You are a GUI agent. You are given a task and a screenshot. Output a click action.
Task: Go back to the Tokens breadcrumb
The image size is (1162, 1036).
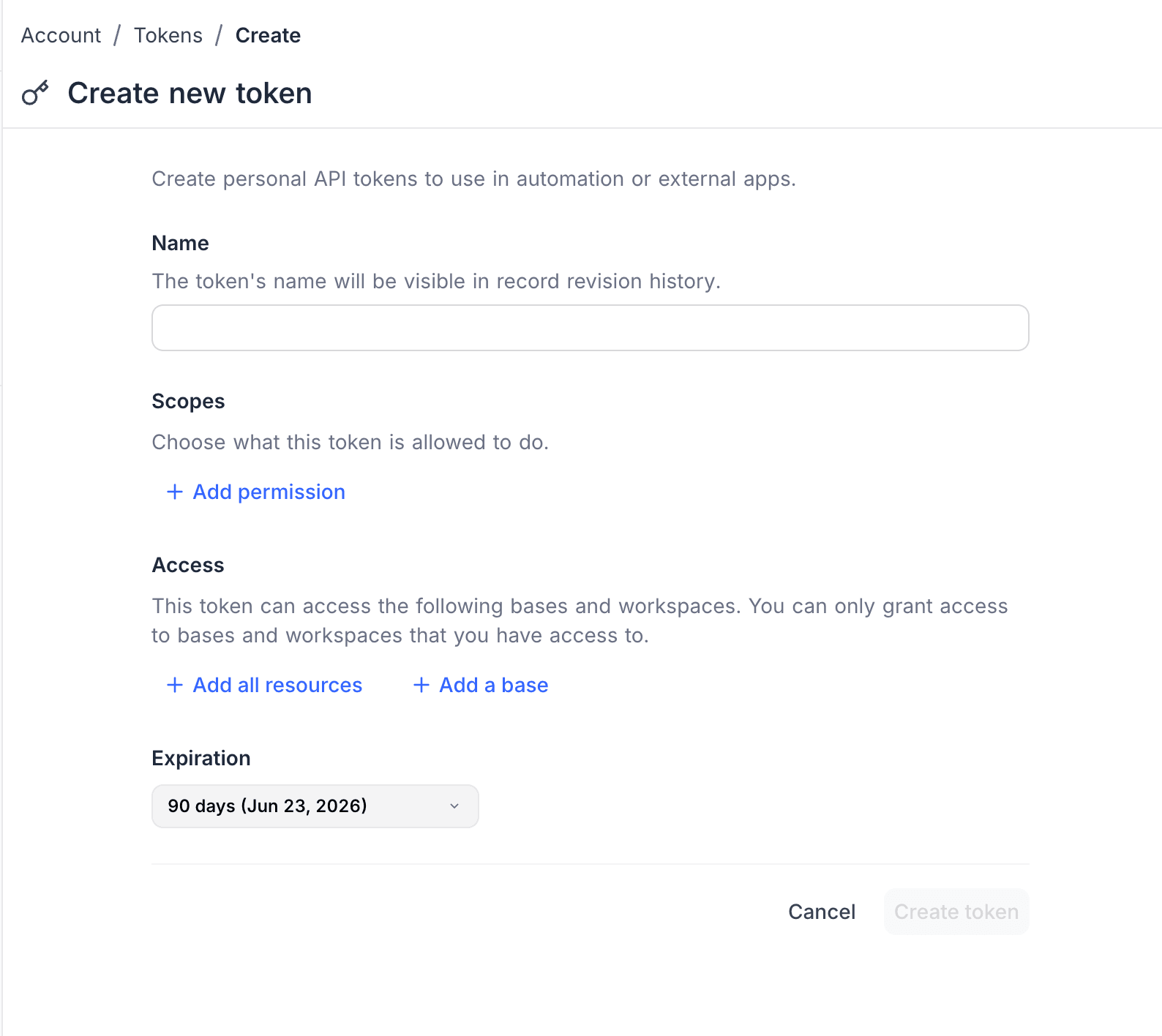[x=168, y=34]
